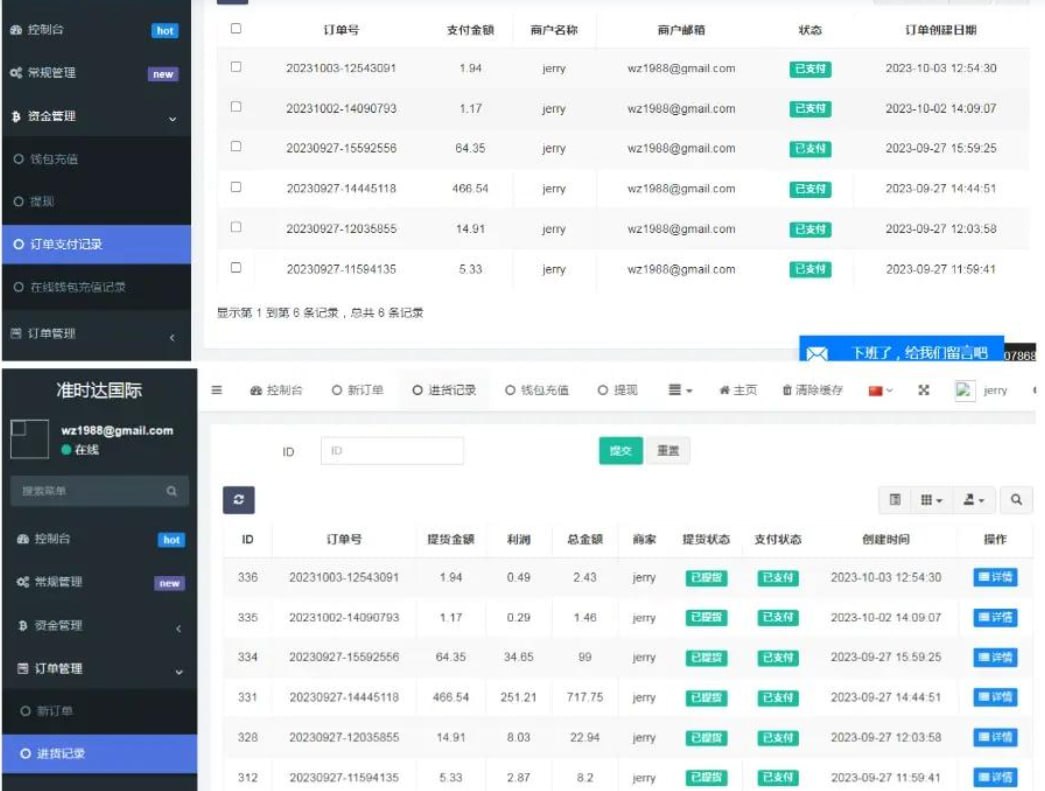The height and width of the screenshot is (791, 1045).
Task: Open the export data dropdown
Action: tap(973, 500)
